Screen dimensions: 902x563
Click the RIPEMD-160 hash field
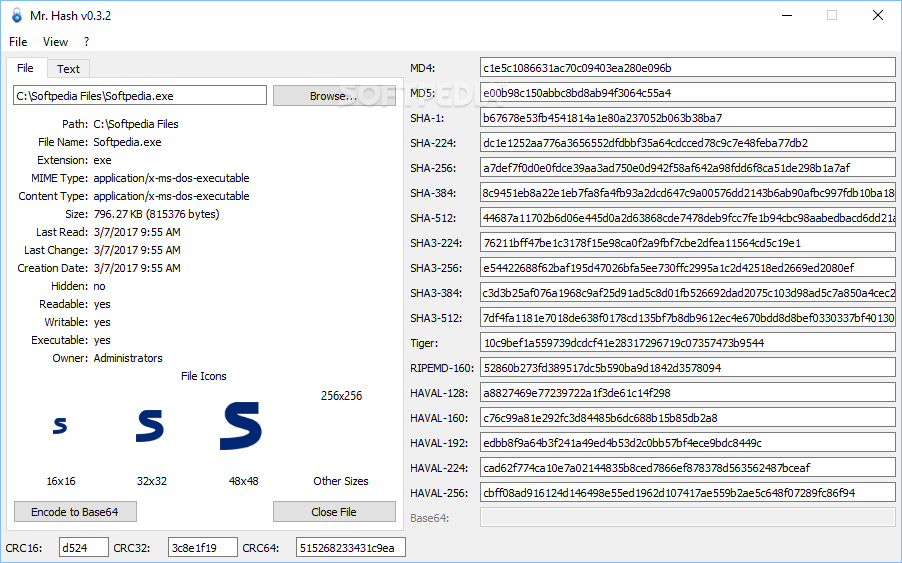point(687,368)
